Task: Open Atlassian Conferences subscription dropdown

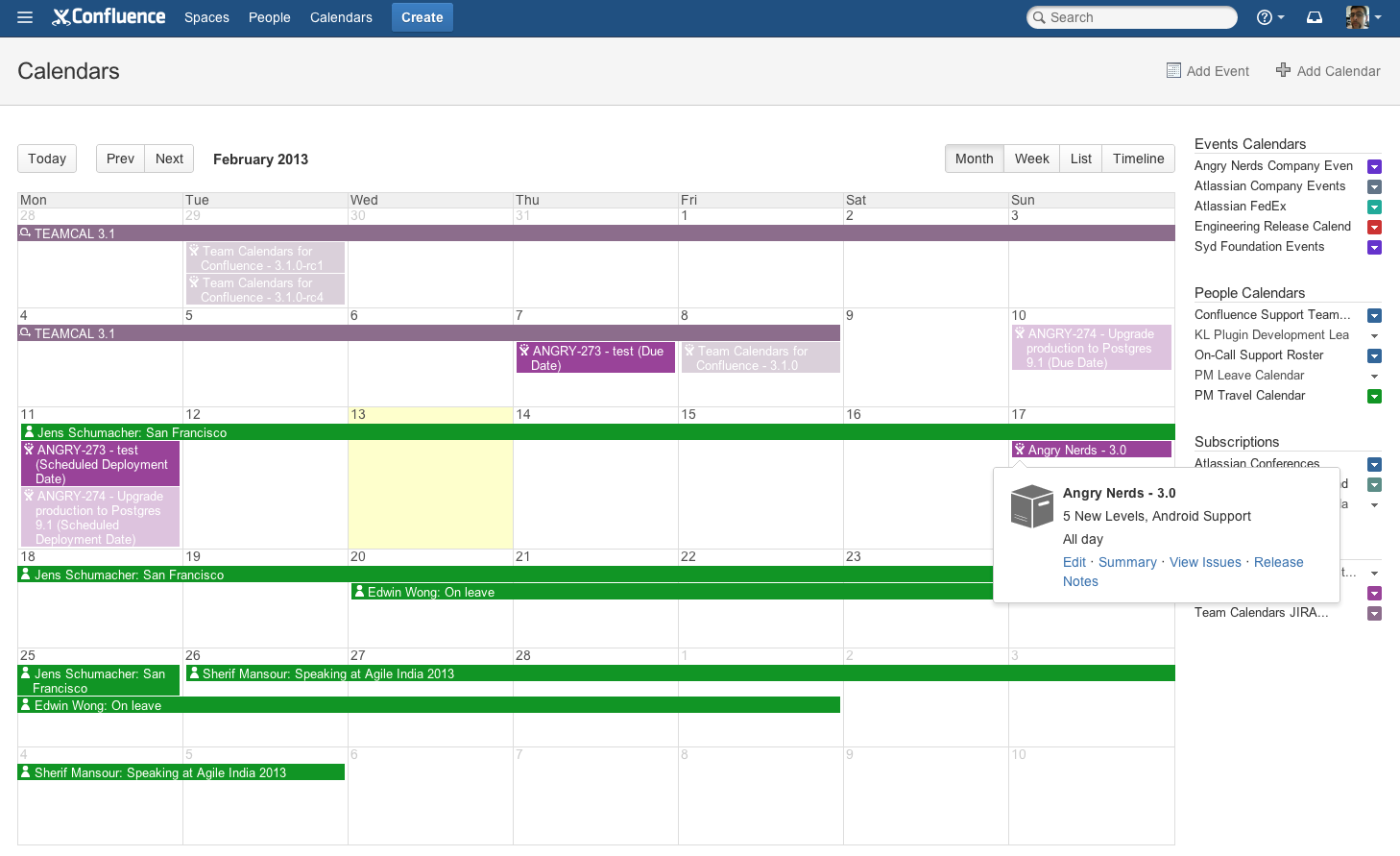Action: coord(1374,464)
